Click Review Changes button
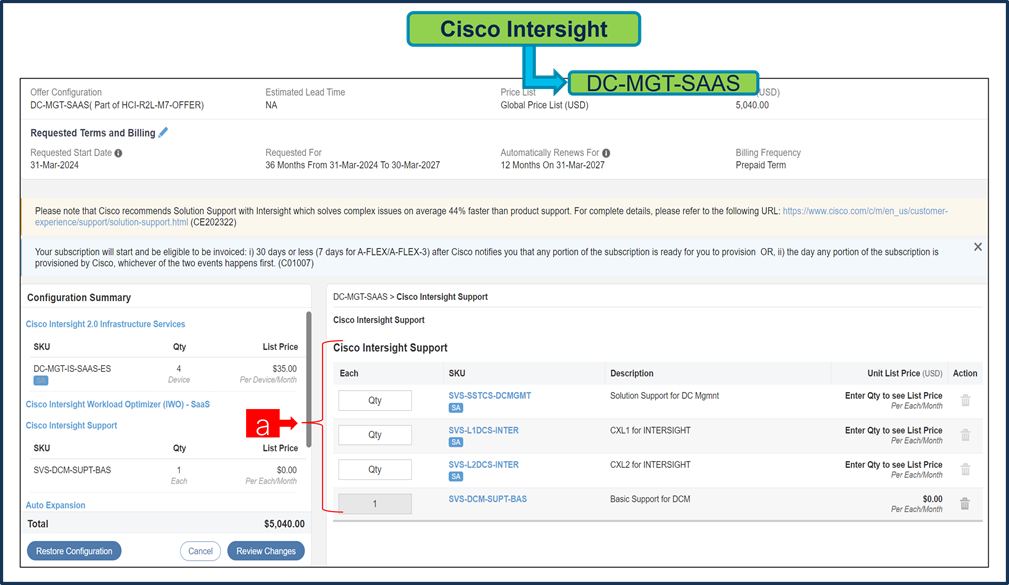The width and height of the screenshot is (1009, 585). (x=266, y=551)
